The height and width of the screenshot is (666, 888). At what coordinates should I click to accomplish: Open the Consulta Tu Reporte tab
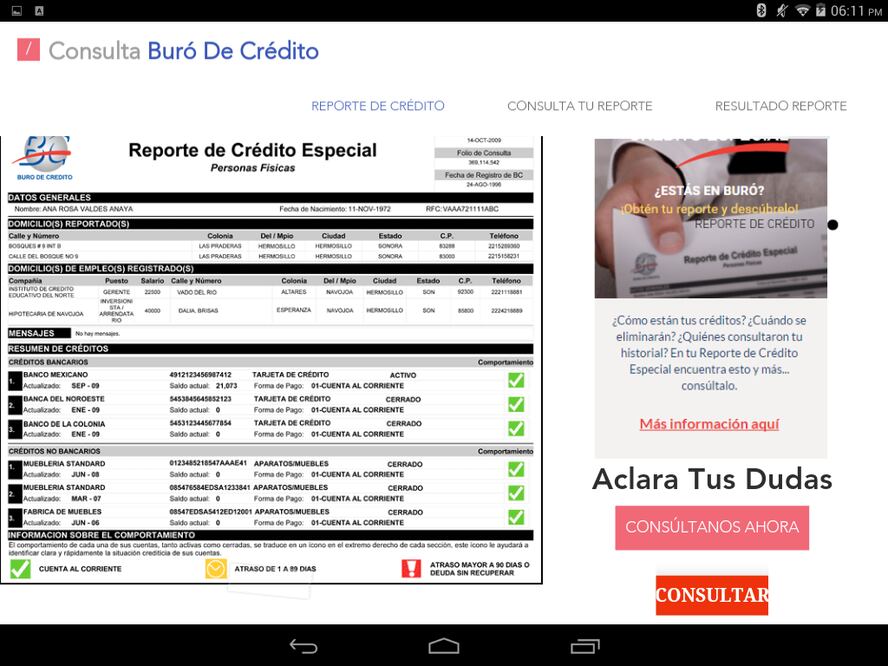click(x=579, y=106)
